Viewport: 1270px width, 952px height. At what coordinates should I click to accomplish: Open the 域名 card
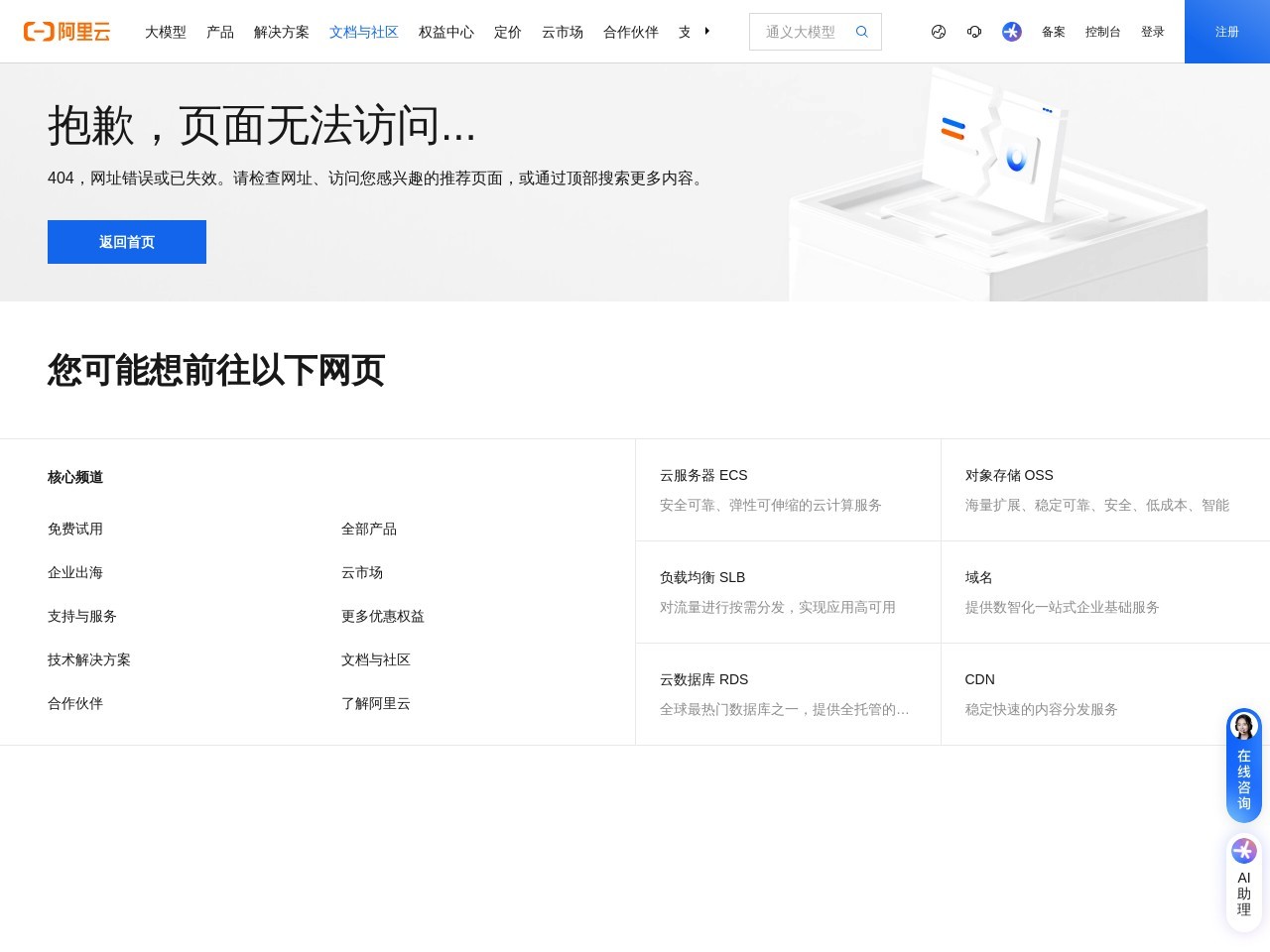coord(1105,592)
